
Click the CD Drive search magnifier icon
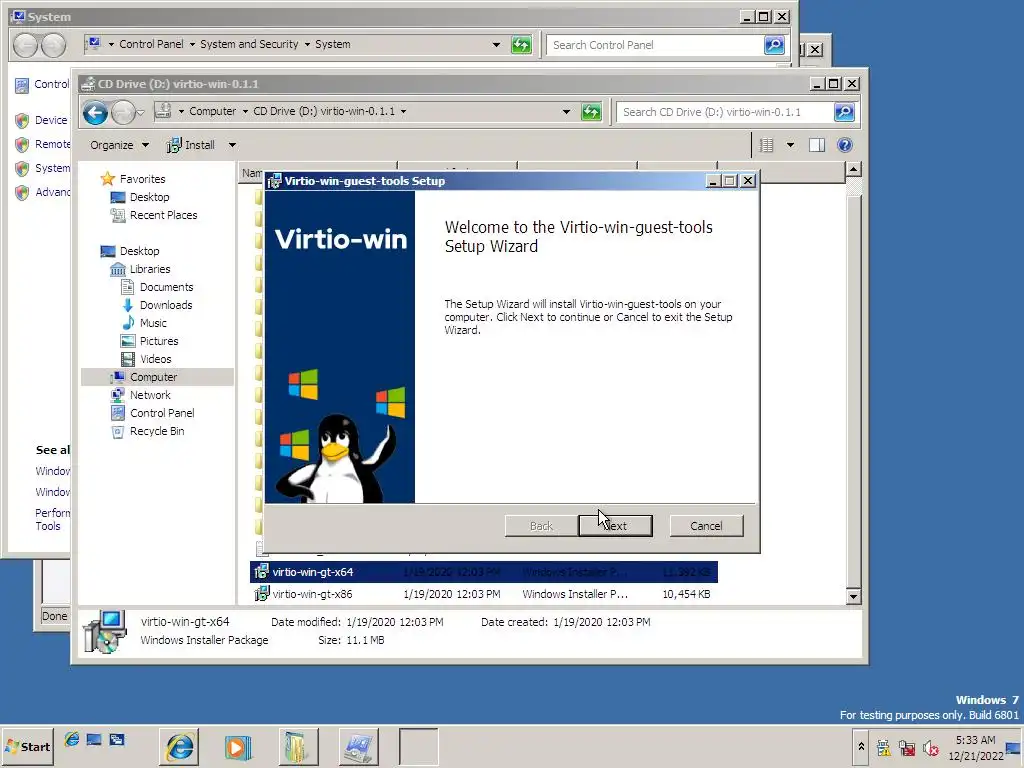pos(844,112)
